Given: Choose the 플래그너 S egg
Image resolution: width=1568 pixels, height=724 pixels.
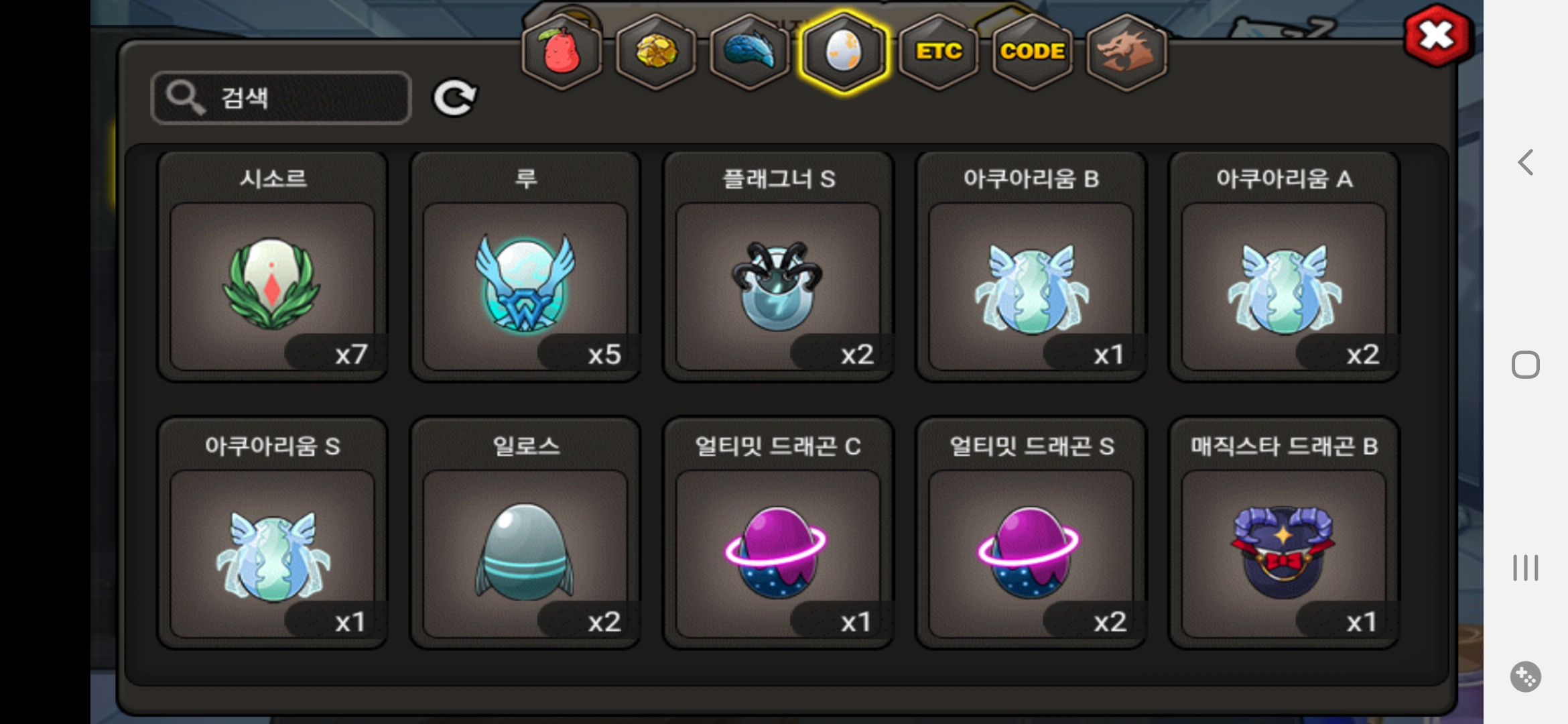Looking at the screenshot, I should (x=778, y=266).
